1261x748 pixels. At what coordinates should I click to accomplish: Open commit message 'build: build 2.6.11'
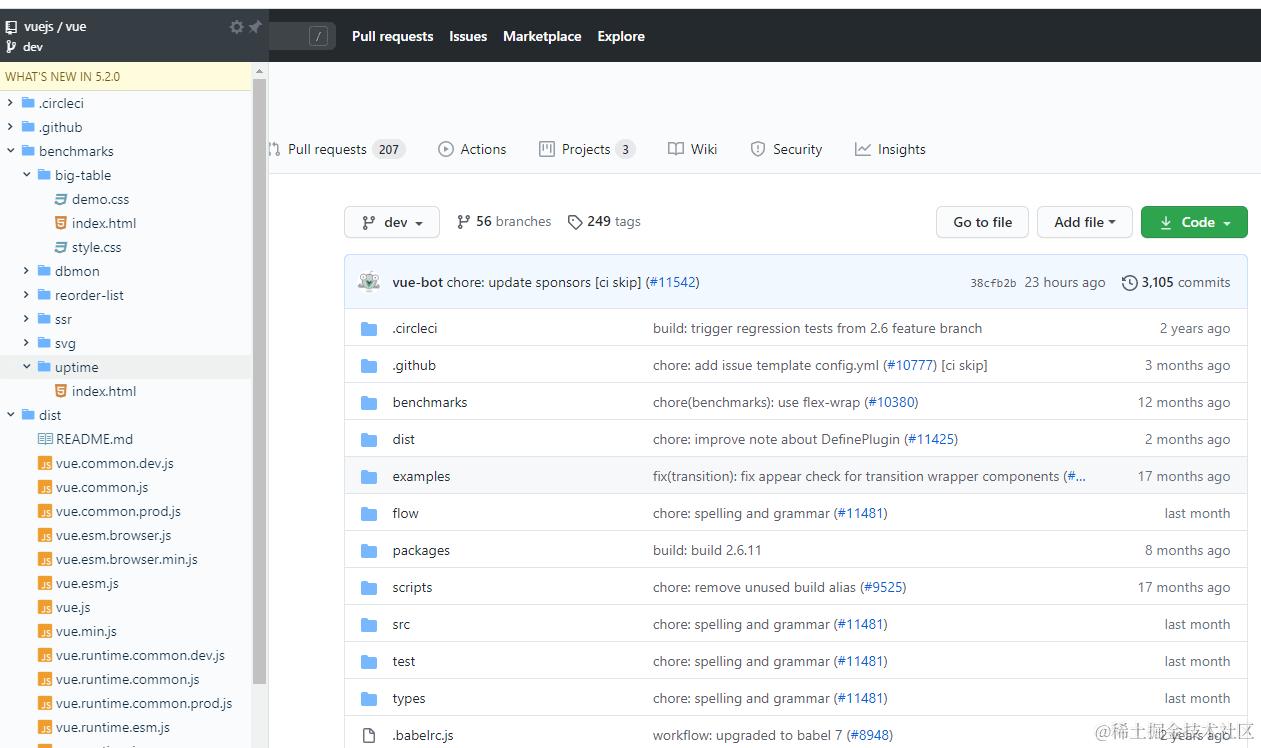(707, 550)
